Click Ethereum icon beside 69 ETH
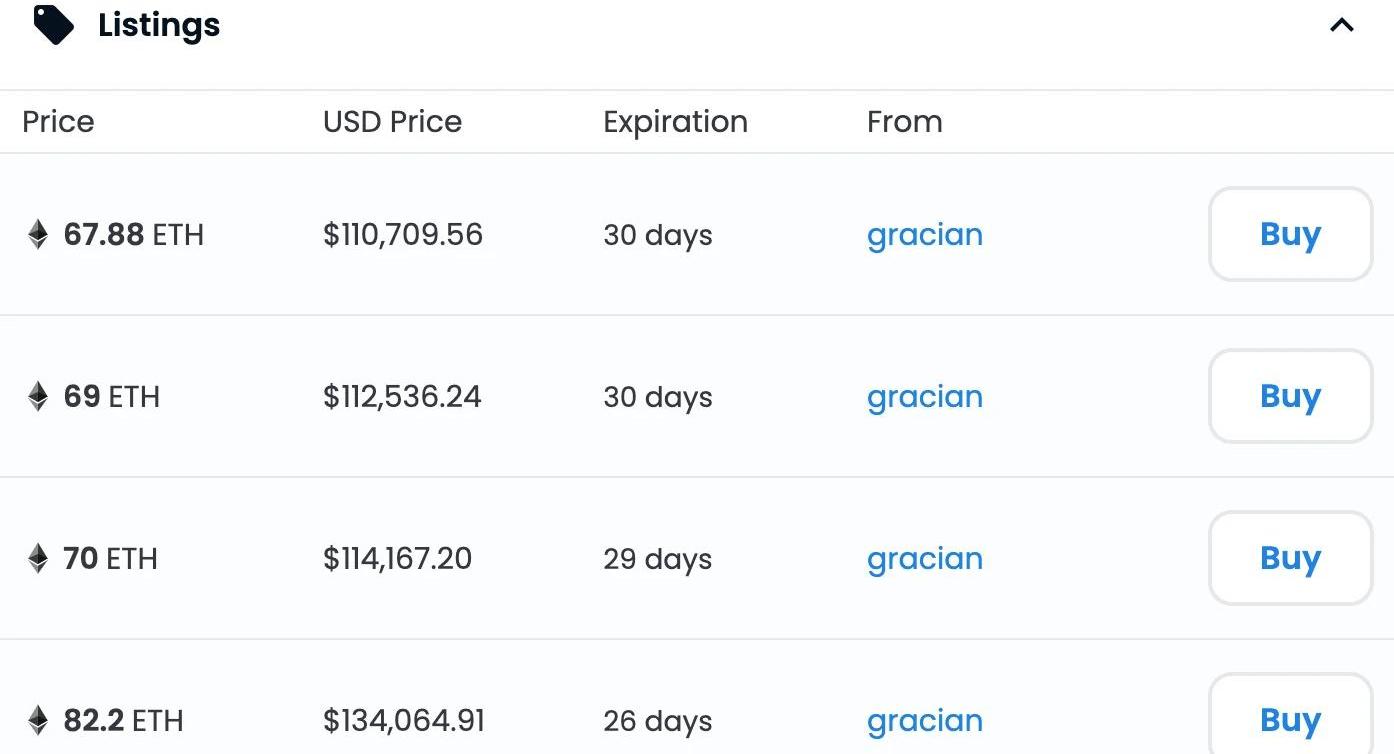The height and width of the screenshot is (754, 1394). (38, 397)
